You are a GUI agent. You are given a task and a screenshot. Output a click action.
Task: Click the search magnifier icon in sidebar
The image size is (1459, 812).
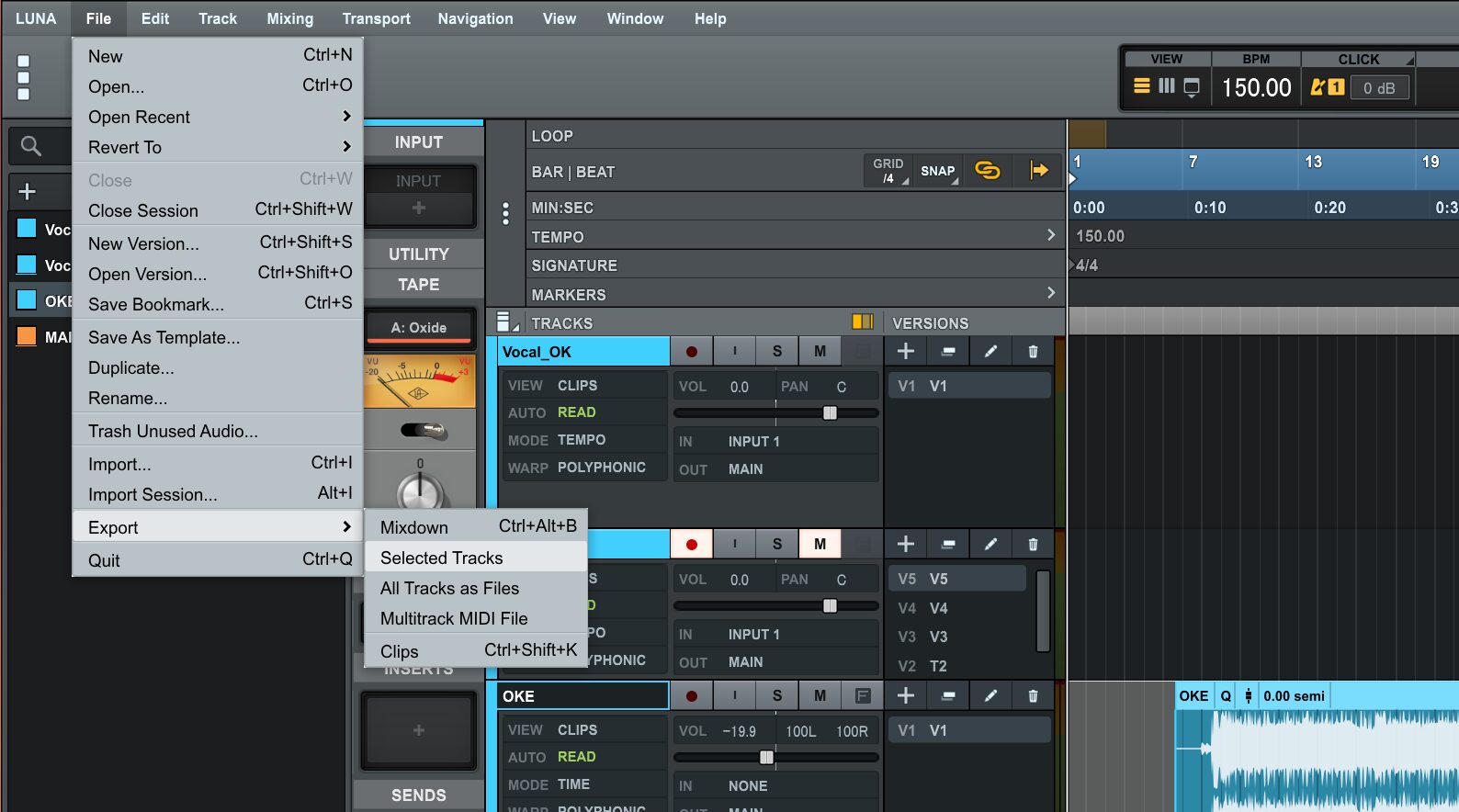click(x=30, y=146)
